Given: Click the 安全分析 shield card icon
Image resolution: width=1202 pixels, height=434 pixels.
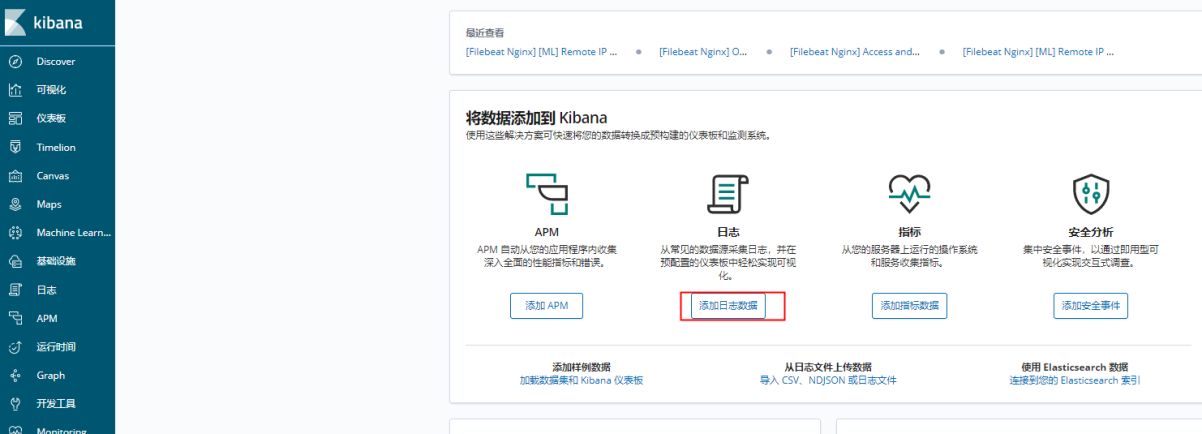Looking at the screenshot, I should coord(1090,194).
